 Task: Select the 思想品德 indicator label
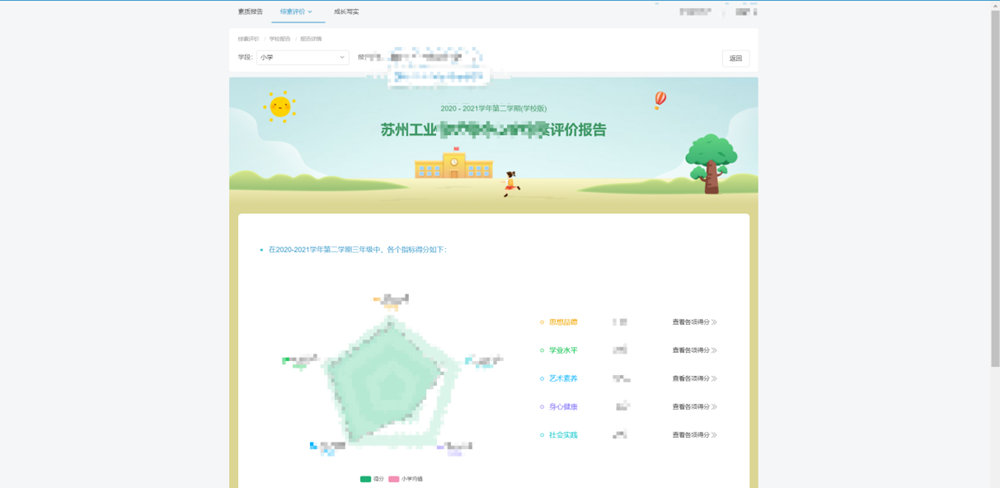click(563, 322)
